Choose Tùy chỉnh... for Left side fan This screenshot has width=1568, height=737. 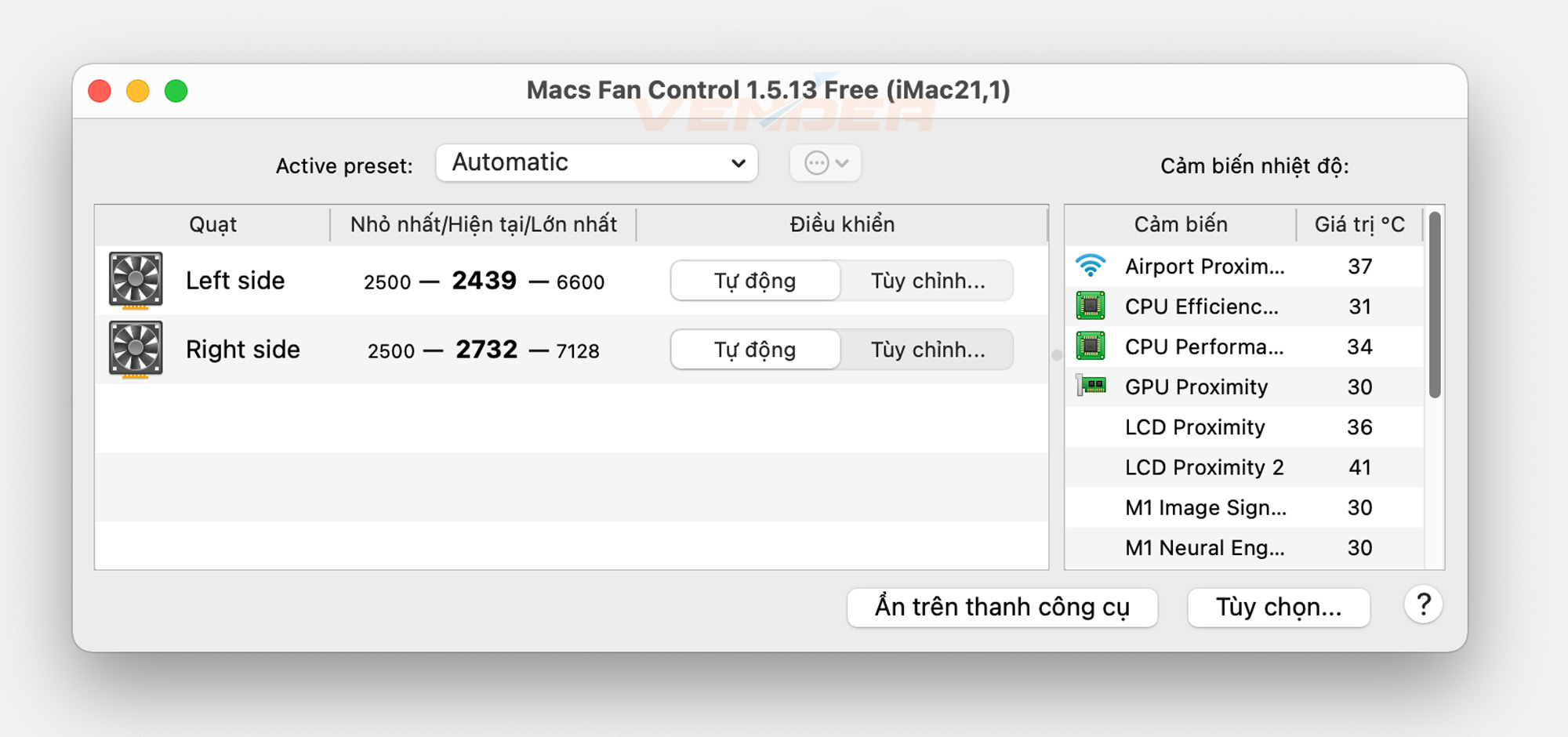pyautogui.click(x=927, y=281)
